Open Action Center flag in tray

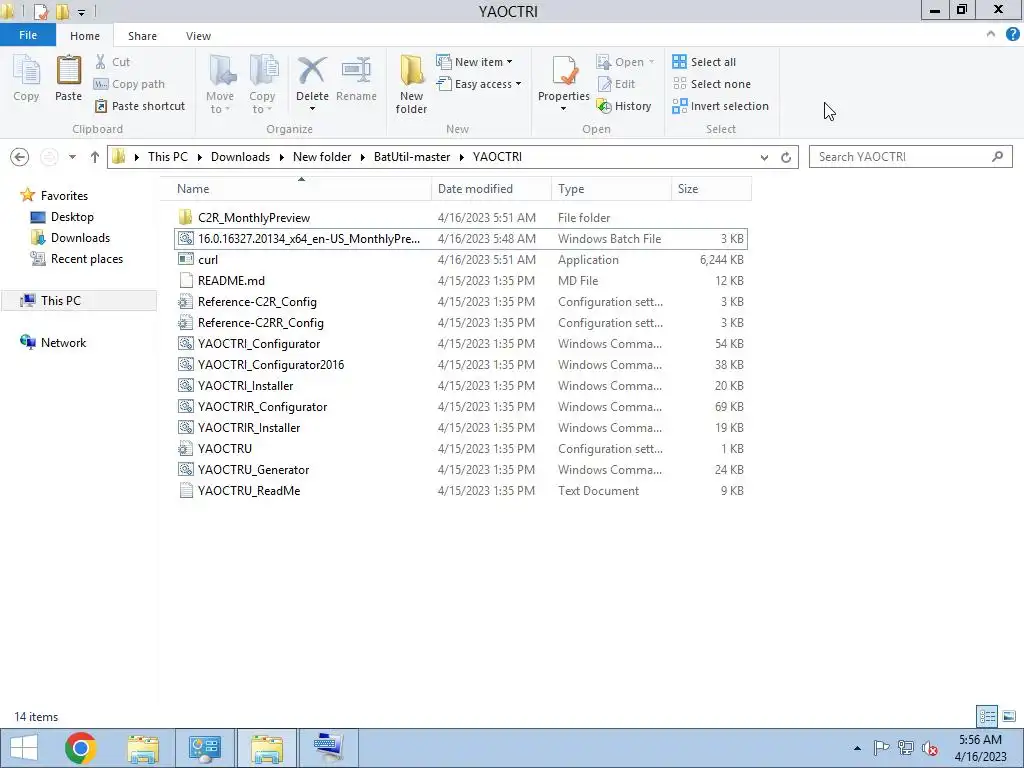coord(881,748)
